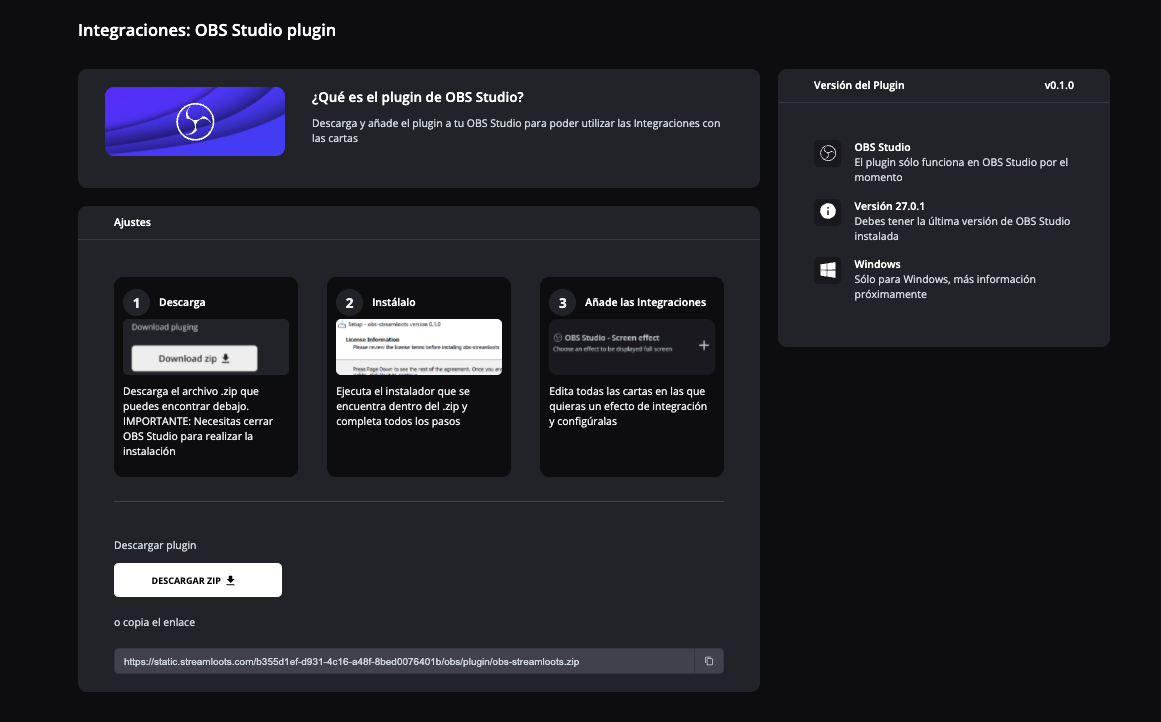
Task: Click the DESCARGAR ZIP button
Action: 198,580
